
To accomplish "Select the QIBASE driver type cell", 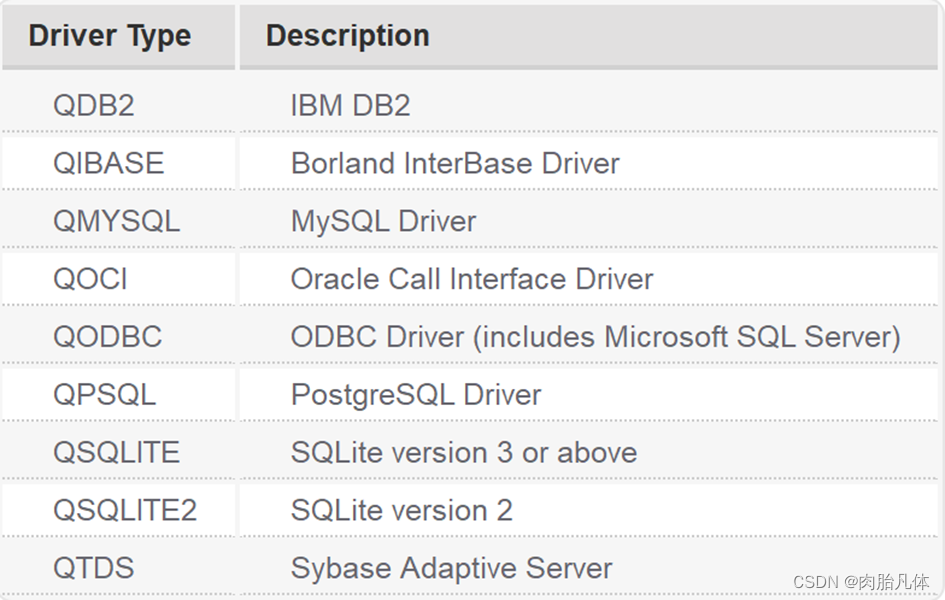I will coord(118,163).
